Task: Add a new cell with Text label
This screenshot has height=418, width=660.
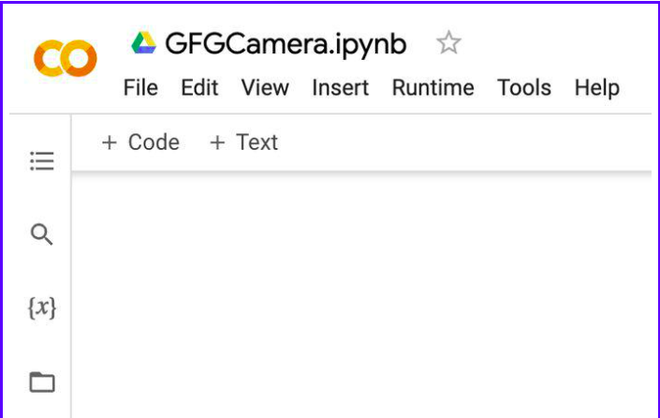Action: (257, 143)
